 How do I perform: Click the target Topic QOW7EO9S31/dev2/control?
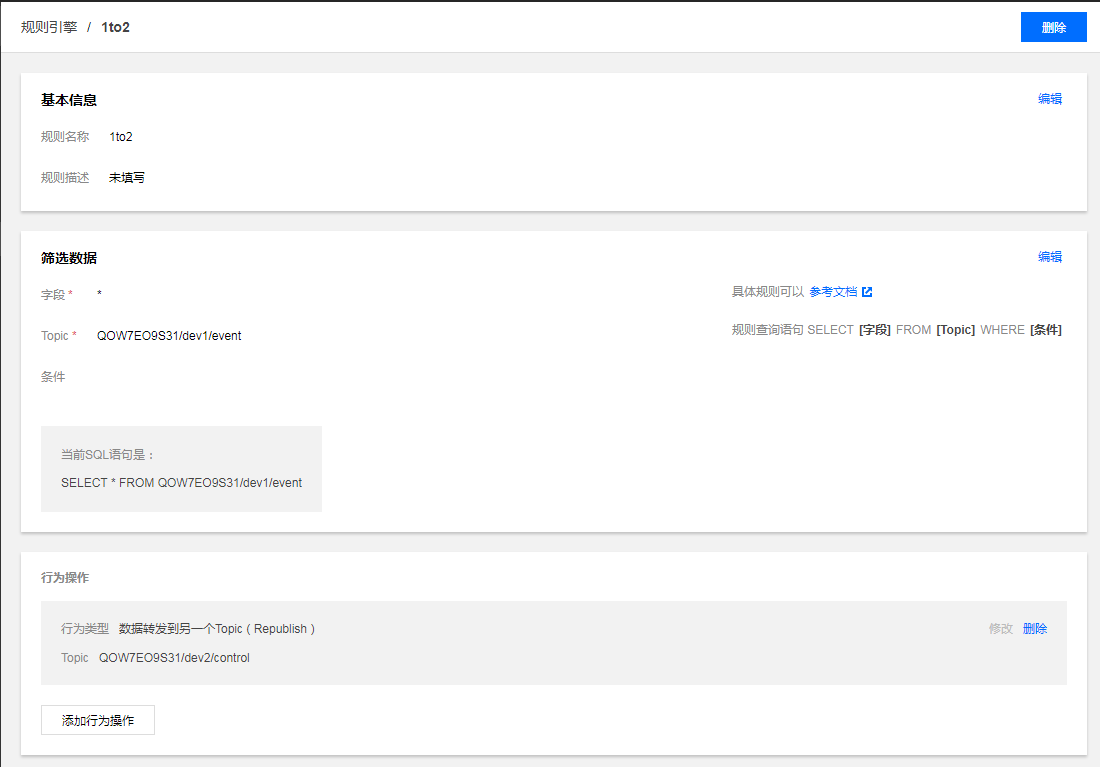pyautogui.click(x=174, y=658)
